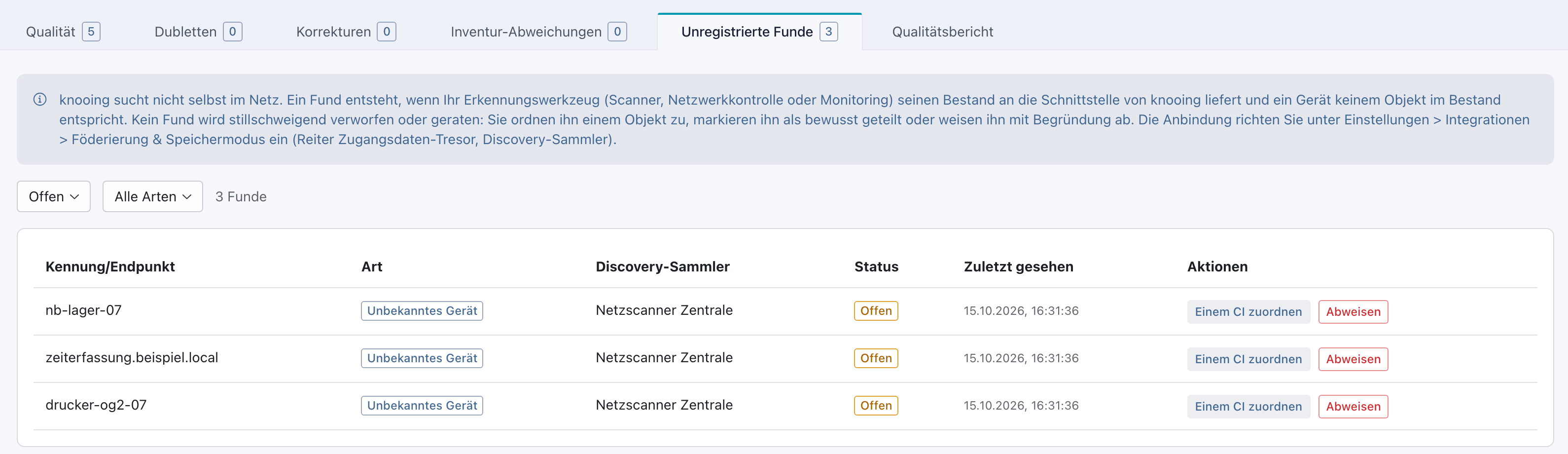Click Netzscanner Zentrale in the zeiterfassung.beispiel.local row
The height and width of the screenshot is (454, 1568).
coord(664,358)
